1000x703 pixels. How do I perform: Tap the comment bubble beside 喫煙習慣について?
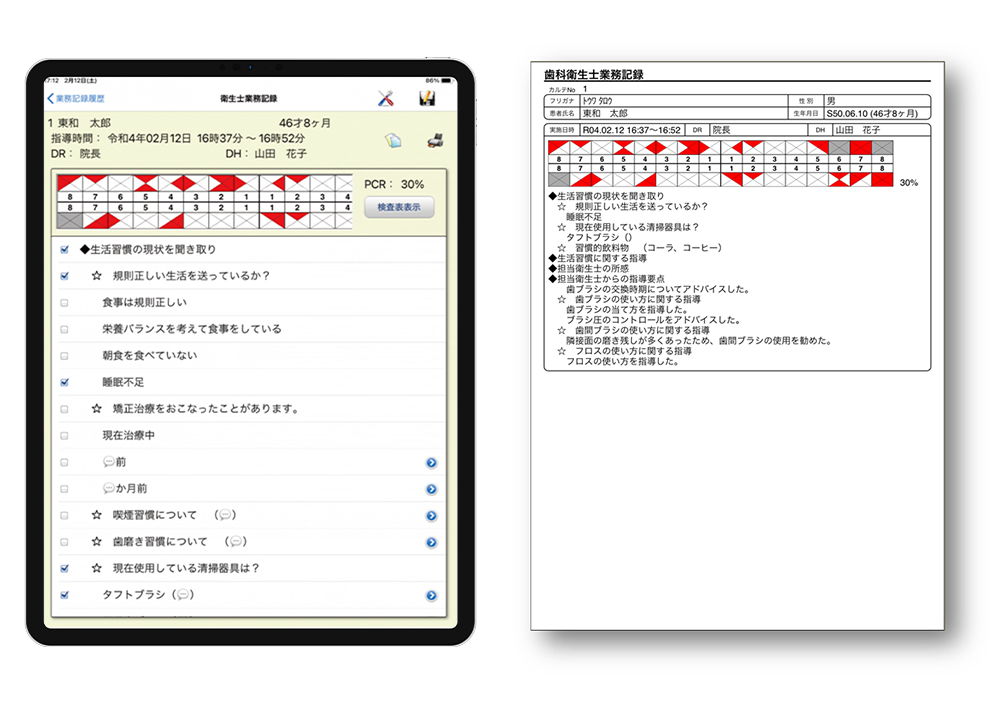tap(225, 516)
